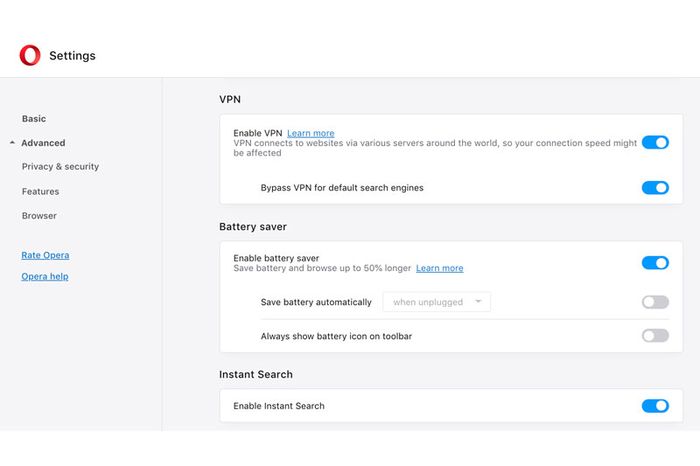Screen dimensions: 700x466
Task: Enable Always show battery icon on toolbar
Action: point(655,336)
